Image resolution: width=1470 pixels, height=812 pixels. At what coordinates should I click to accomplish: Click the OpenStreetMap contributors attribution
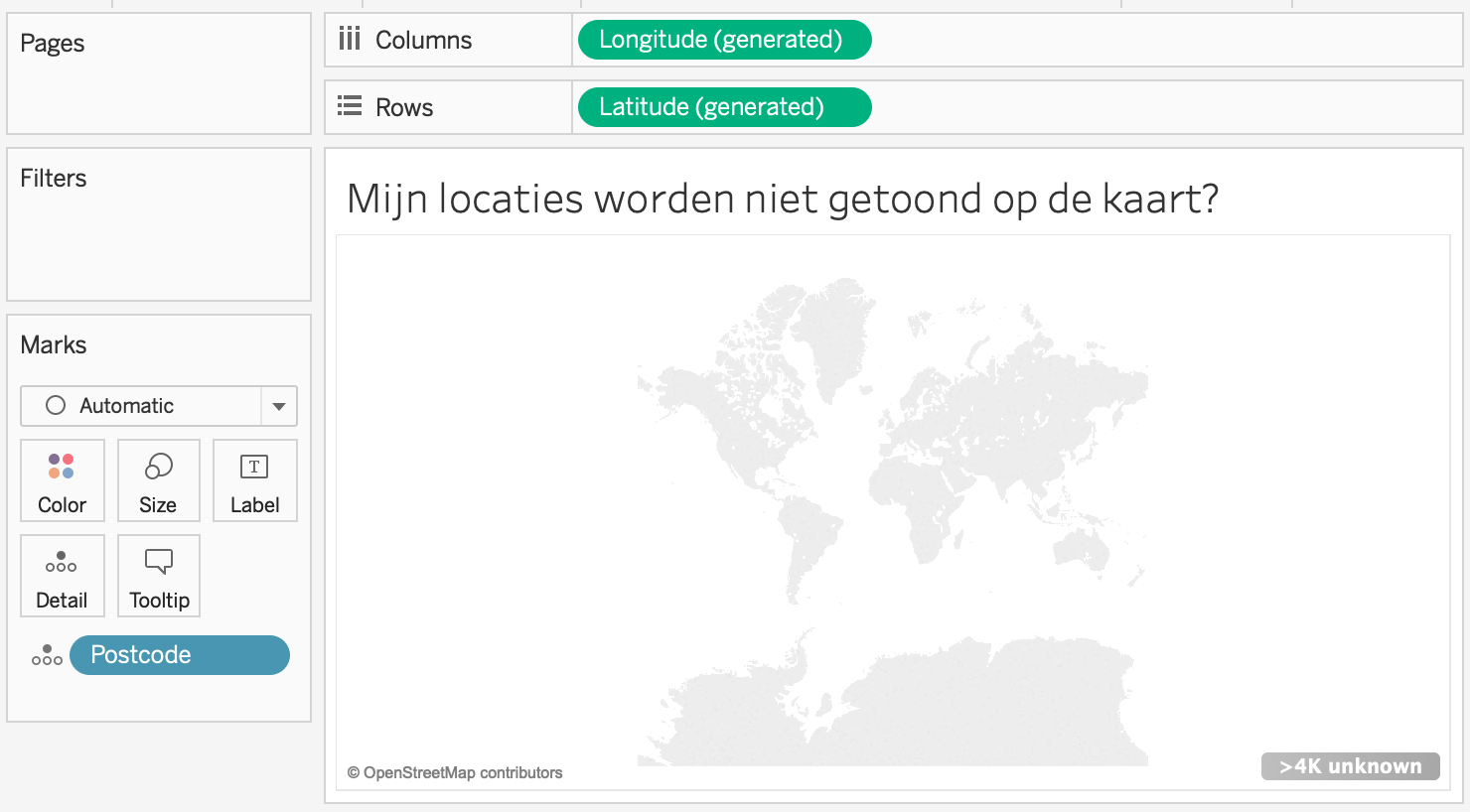(455, 772)
